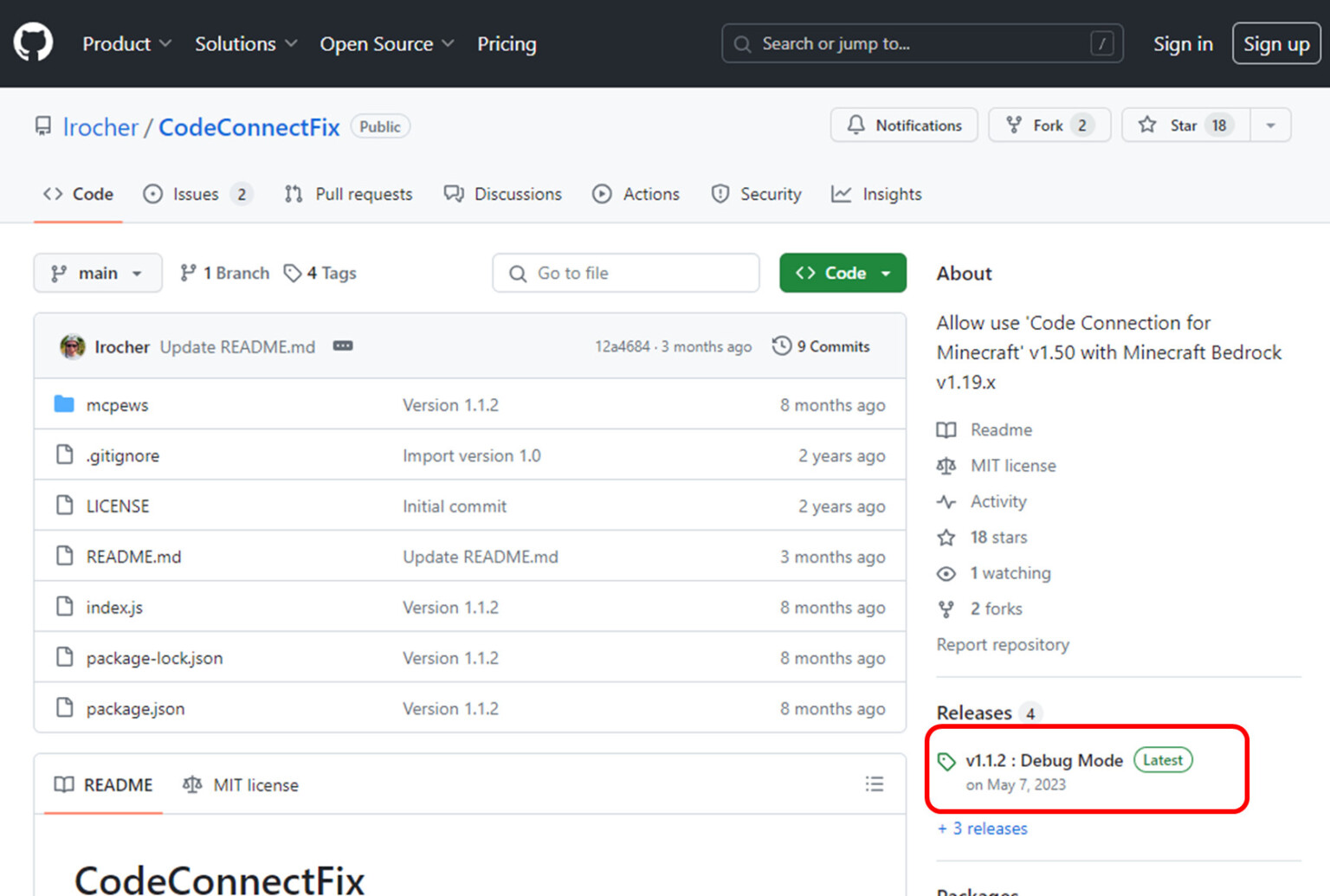1330x896 pixels.
Task: Click the .gitignore file icon
Action: (x=64, y=454)
